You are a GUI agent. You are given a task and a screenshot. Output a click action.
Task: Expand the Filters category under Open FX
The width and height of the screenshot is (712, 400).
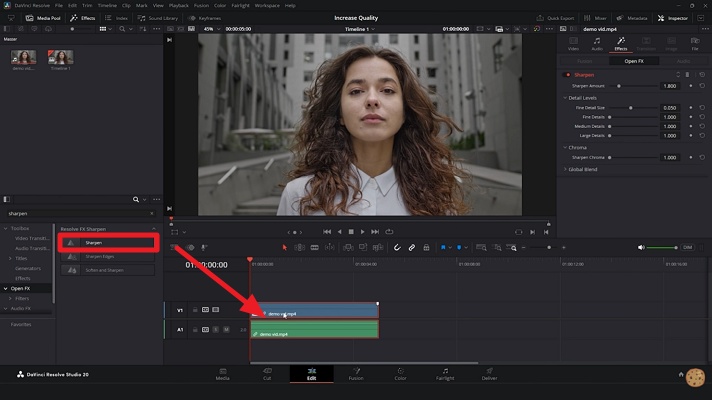[x=10, y=298]
